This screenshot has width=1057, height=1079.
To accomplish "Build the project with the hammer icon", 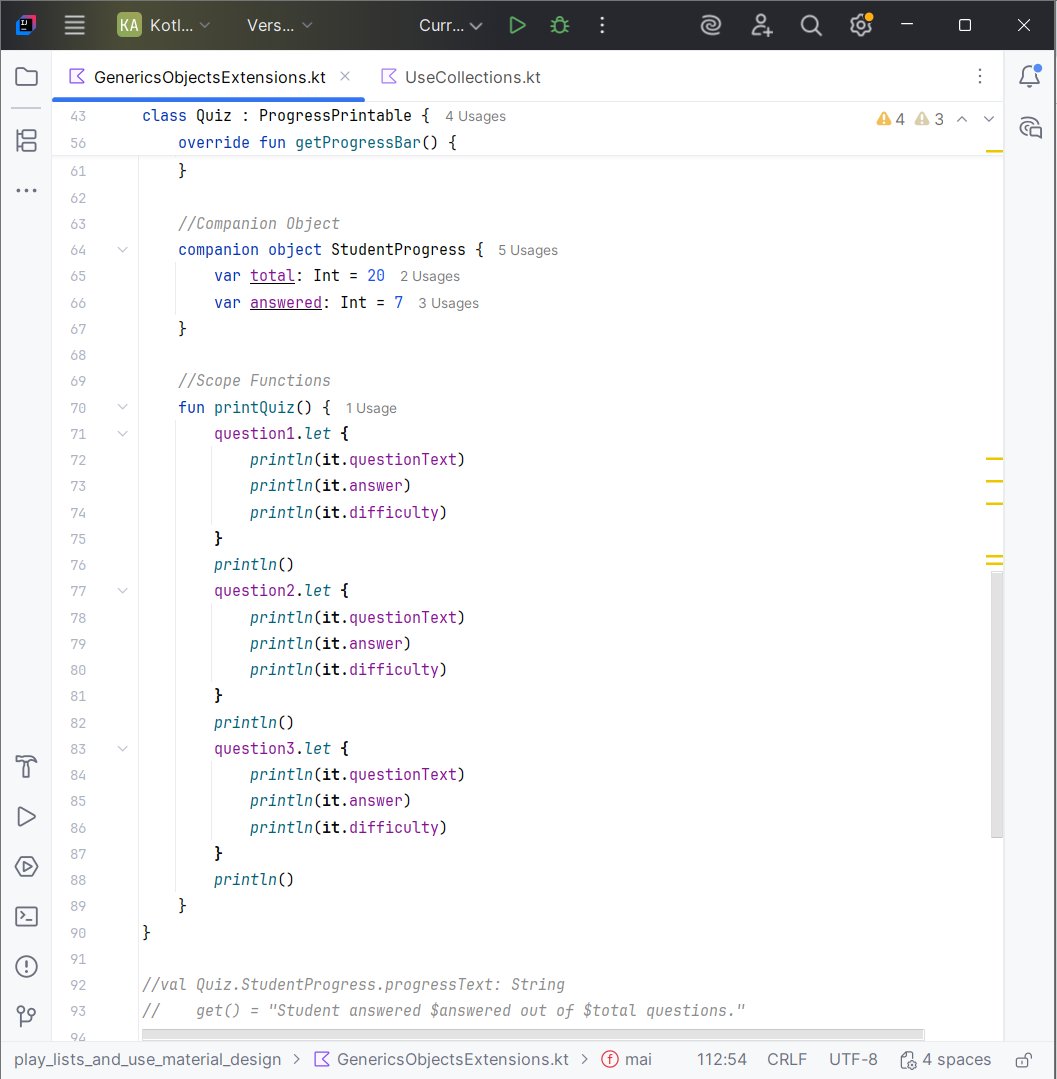I will coord(26,766).
